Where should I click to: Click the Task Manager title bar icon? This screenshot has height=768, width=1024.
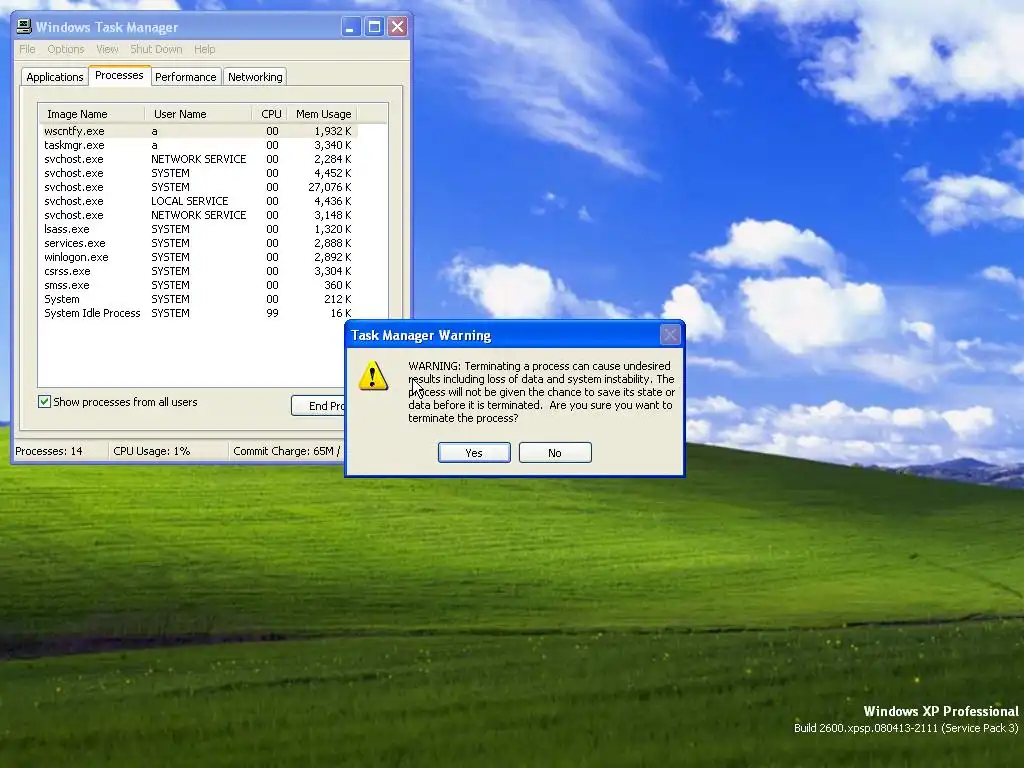[x=24, y=27]
